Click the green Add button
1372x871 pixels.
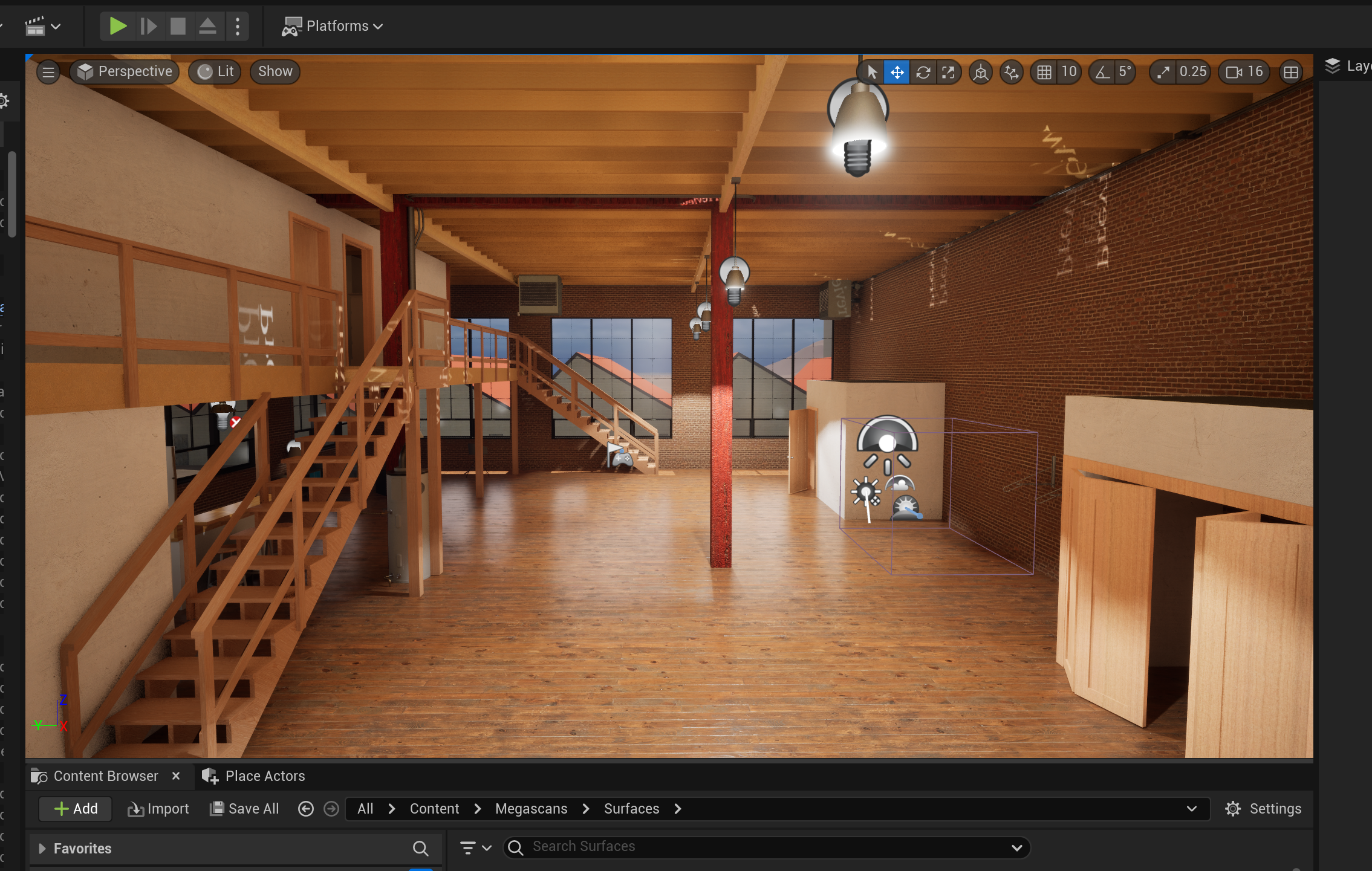click(x=76, y=809)
